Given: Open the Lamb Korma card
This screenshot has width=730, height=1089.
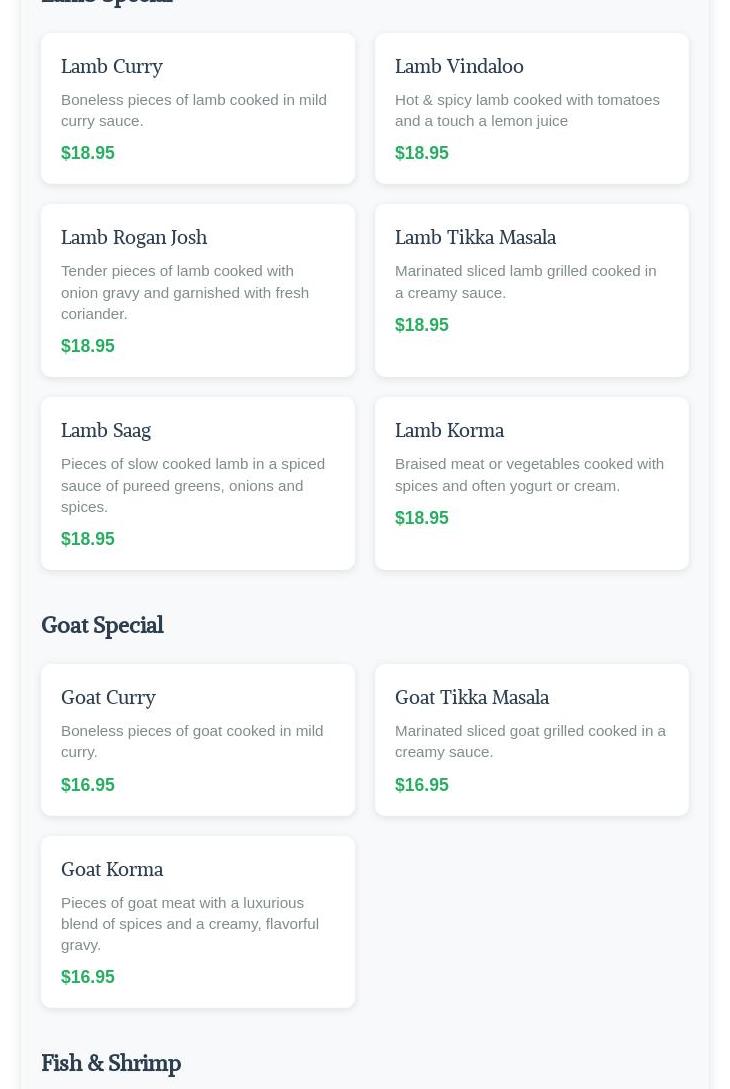Looking at the screenshot, I should 532,483.
